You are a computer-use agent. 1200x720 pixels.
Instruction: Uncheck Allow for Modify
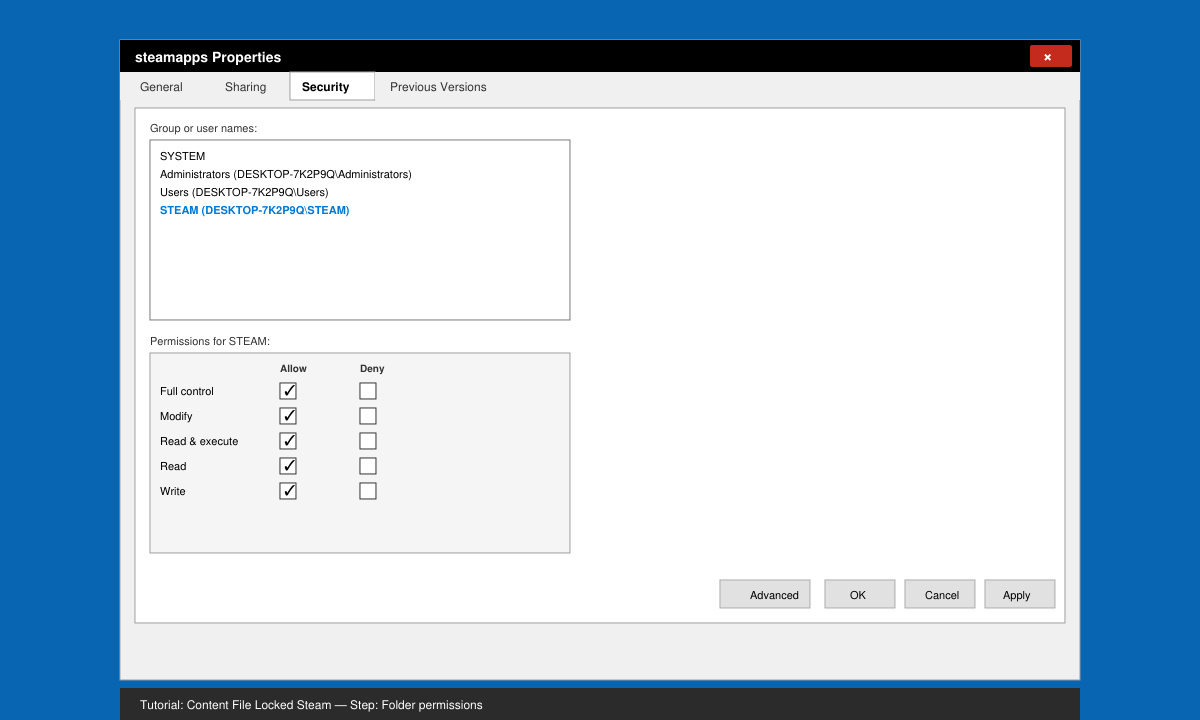[288, 416]
